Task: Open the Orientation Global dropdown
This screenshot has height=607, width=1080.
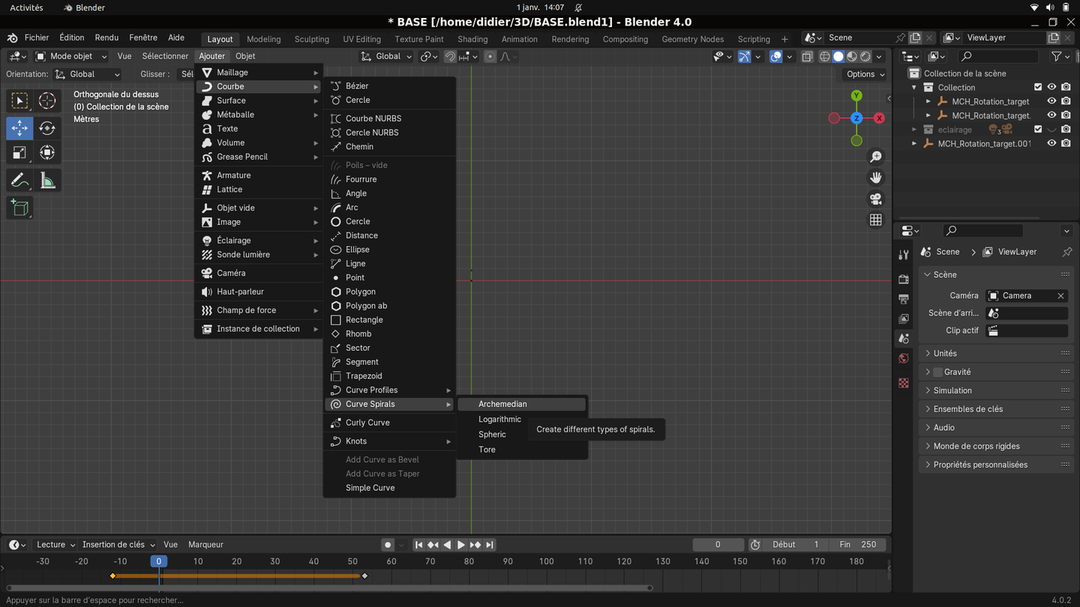Action: pos(88,74)
